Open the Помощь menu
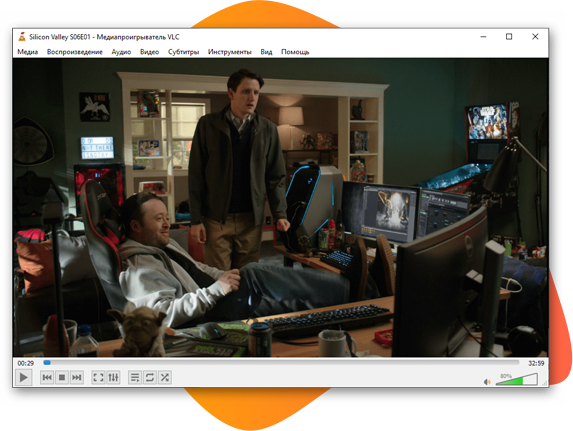 (295, 52)
